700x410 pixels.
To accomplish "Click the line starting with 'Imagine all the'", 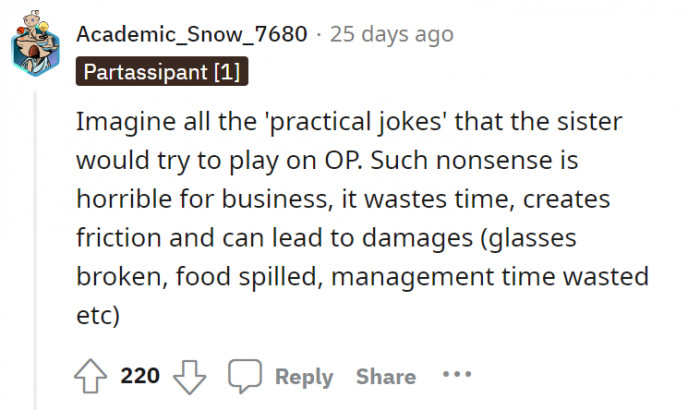I will [x=349, y=121].
